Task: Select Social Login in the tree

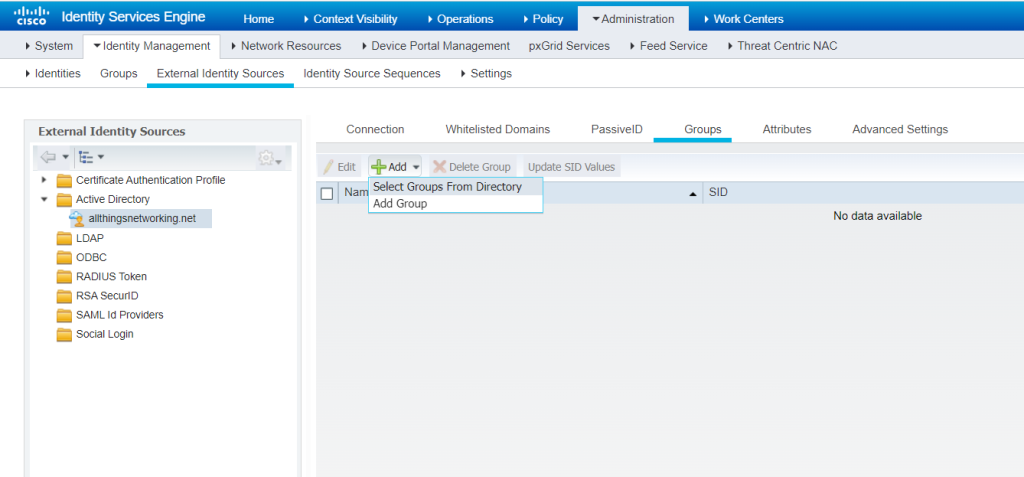Action: point(104,335)
